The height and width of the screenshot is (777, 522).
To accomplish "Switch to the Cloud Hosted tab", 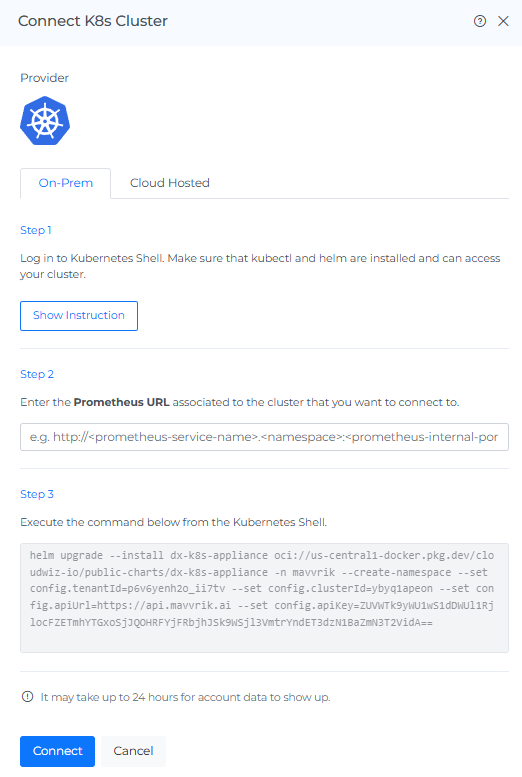I will [170, 183].
